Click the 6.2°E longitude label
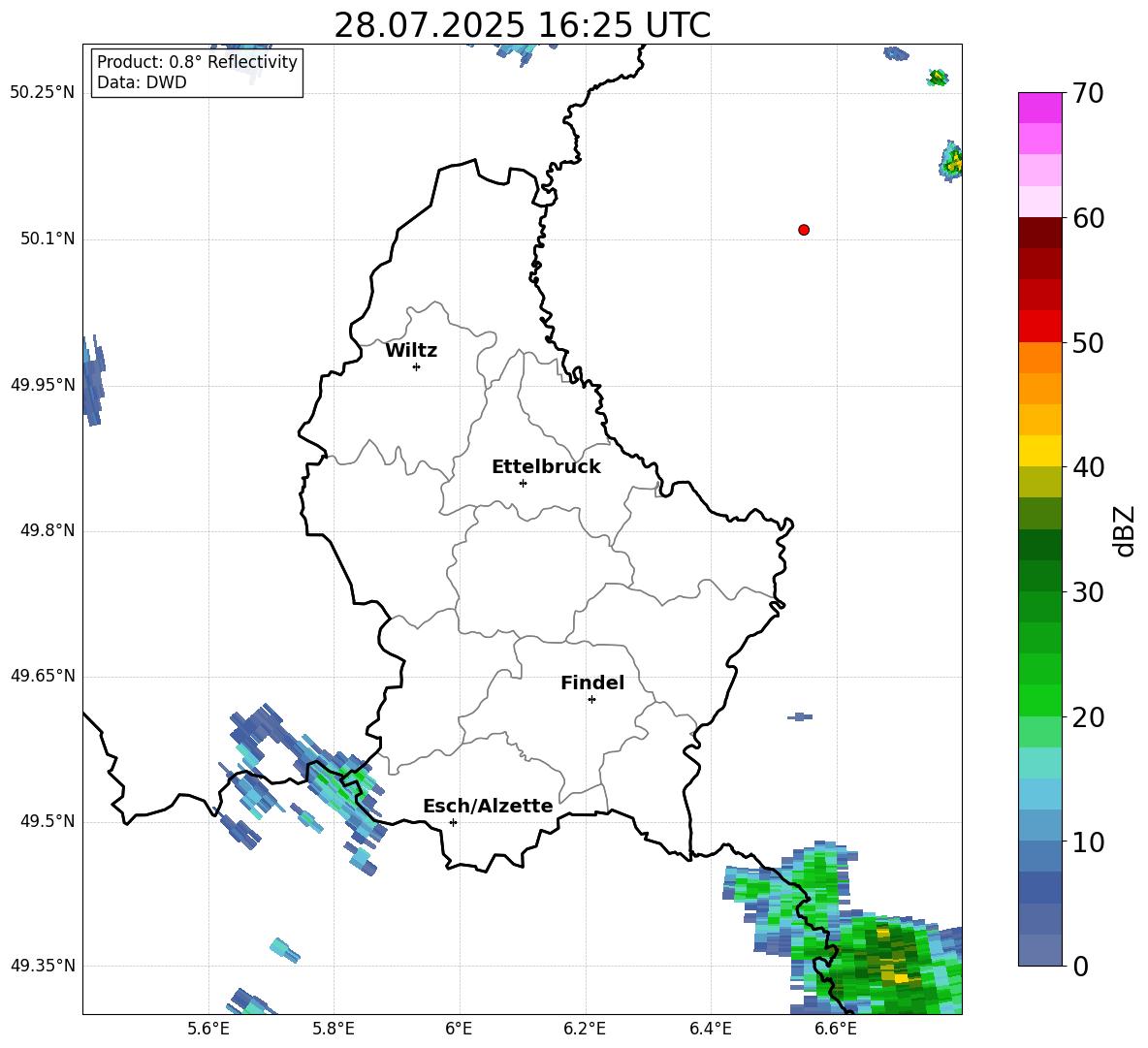Image resolution: width=1148 pixels, height=1048 pixels. click(x=585, y=1030)
